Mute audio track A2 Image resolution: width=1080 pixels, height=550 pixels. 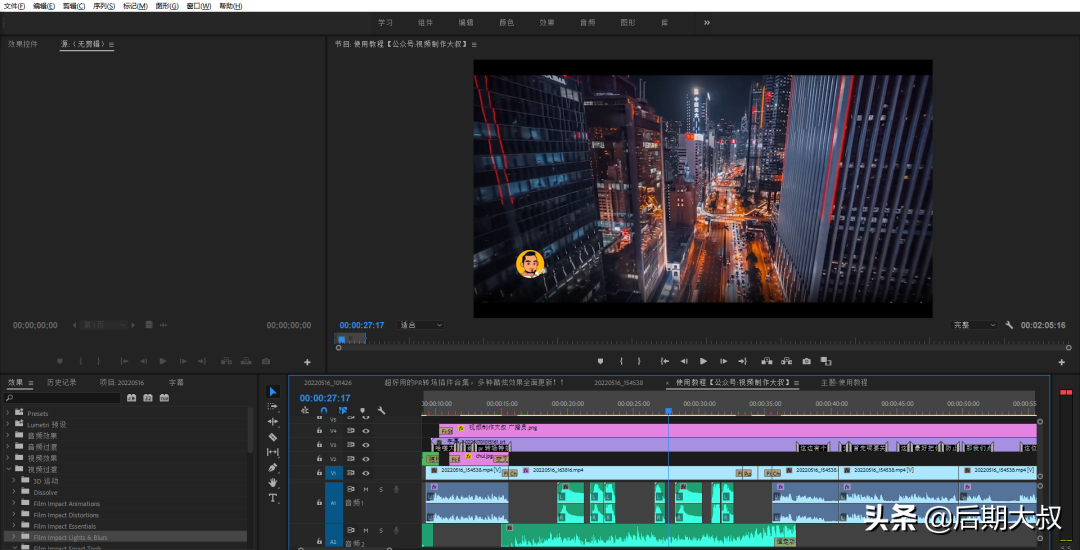tap(366, 531)
